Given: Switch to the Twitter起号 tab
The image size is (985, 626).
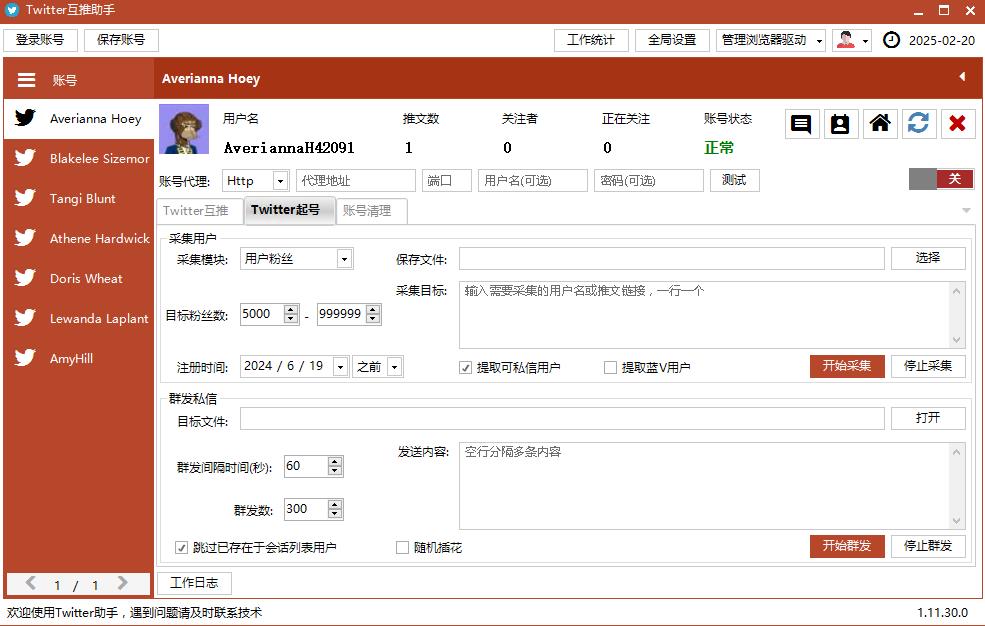Looking at the screenshot, I should pyautogui.click(x=289, y=210).
